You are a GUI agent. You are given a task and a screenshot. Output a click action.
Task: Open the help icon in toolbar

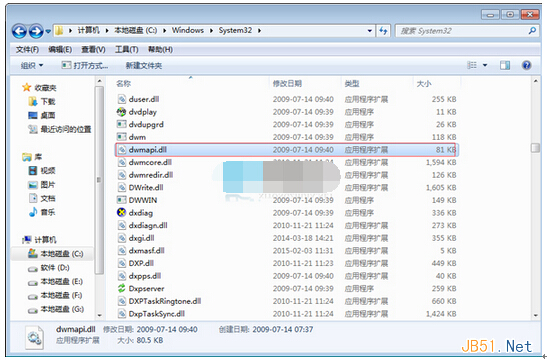pyautogui.click(x=526, y=65)
